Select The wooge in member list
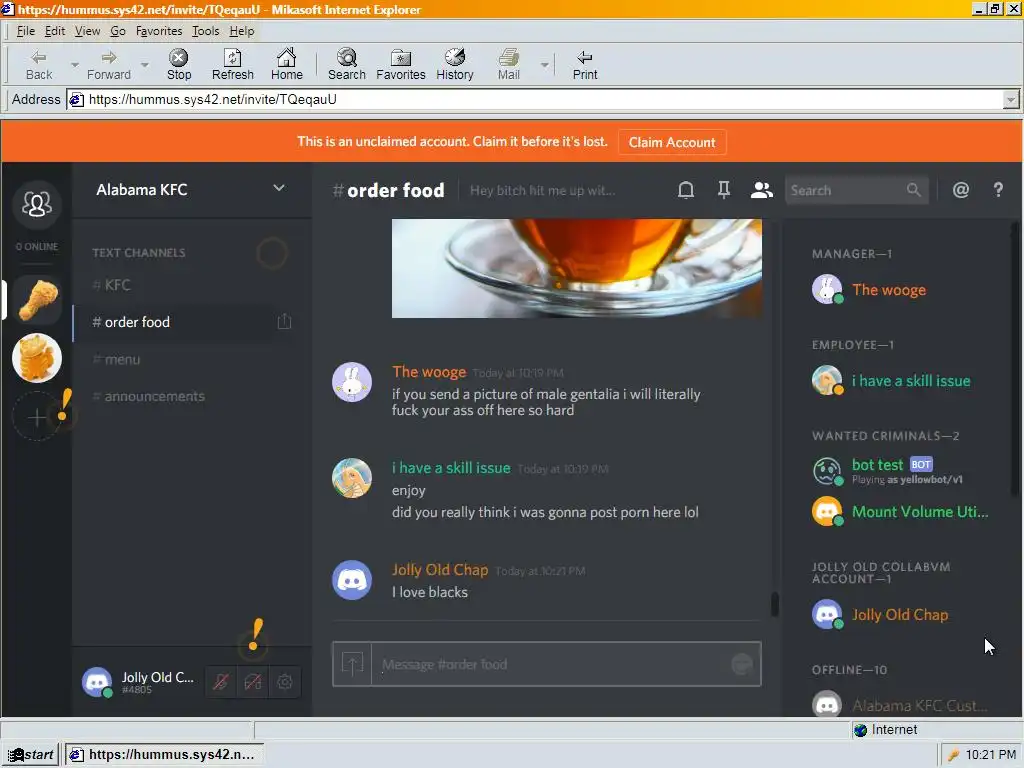This screenshot has width=1024, height=768. coord(901,289)
